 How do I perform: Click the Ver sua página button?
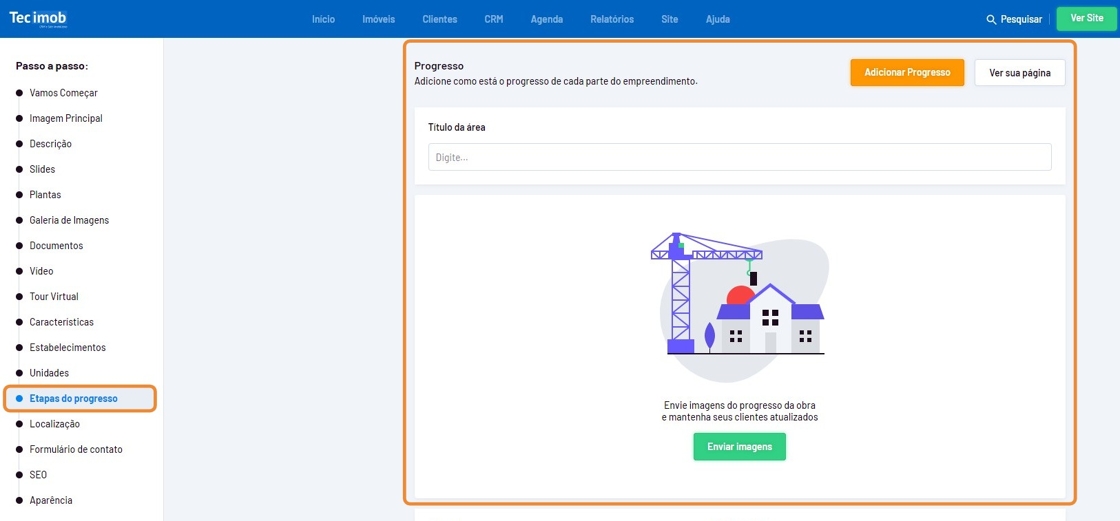[1019, 73]
